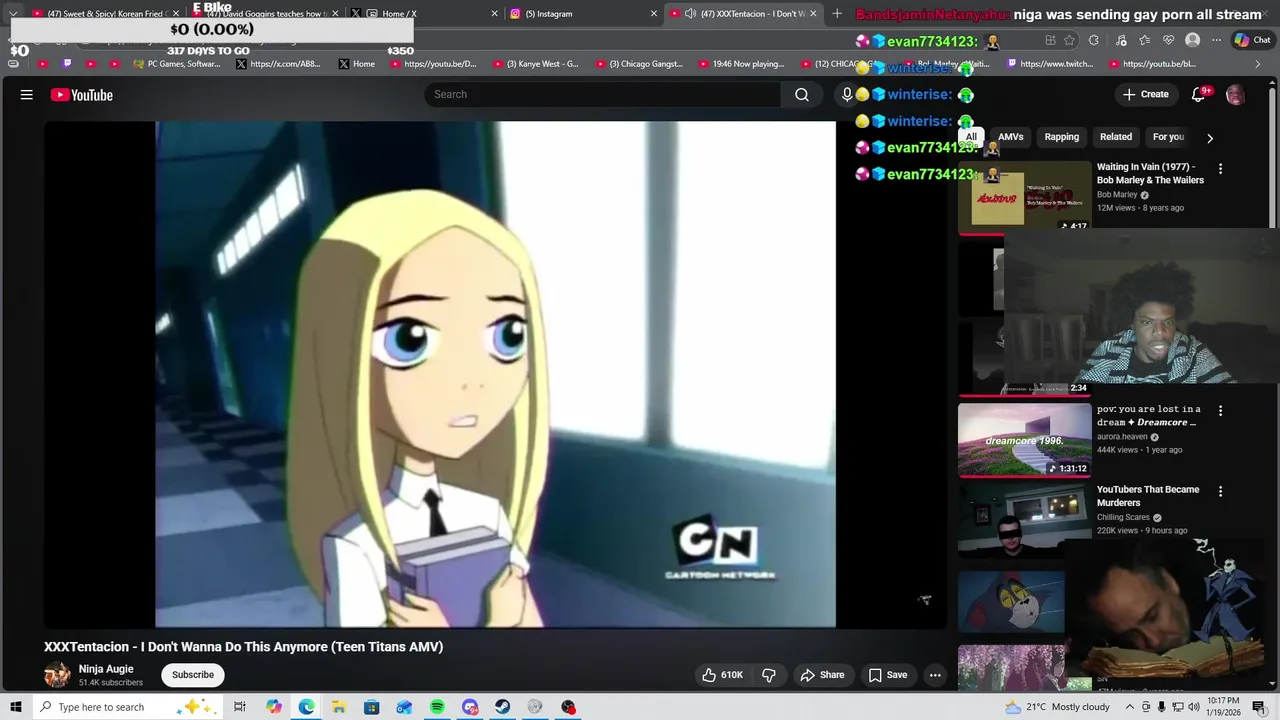
Task: Like the video with 610K likes
Action: coord(722,675)
